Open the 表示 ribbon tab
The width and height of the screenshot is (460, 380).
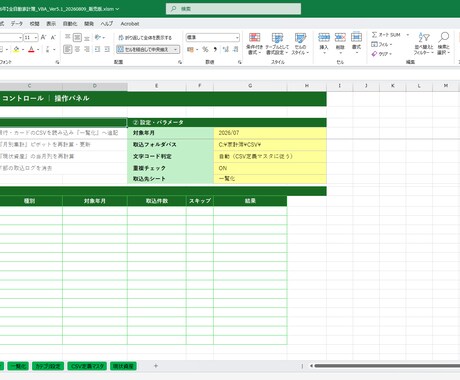(51, 24)
